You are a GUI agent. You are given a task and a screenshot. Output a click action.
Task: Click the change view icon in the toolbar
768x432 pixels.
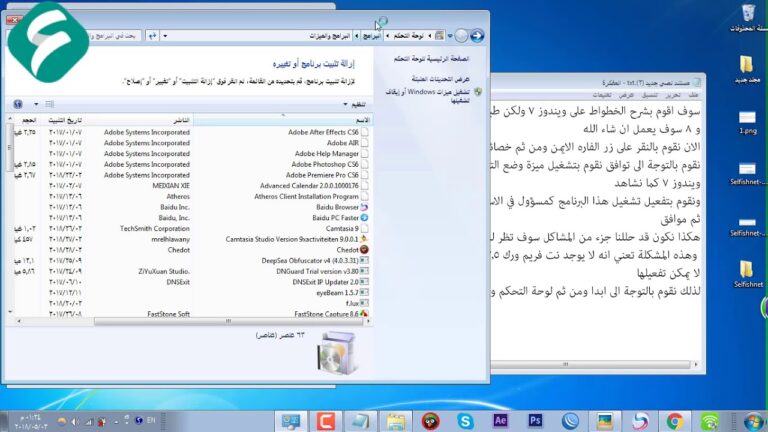pos(49,104)
